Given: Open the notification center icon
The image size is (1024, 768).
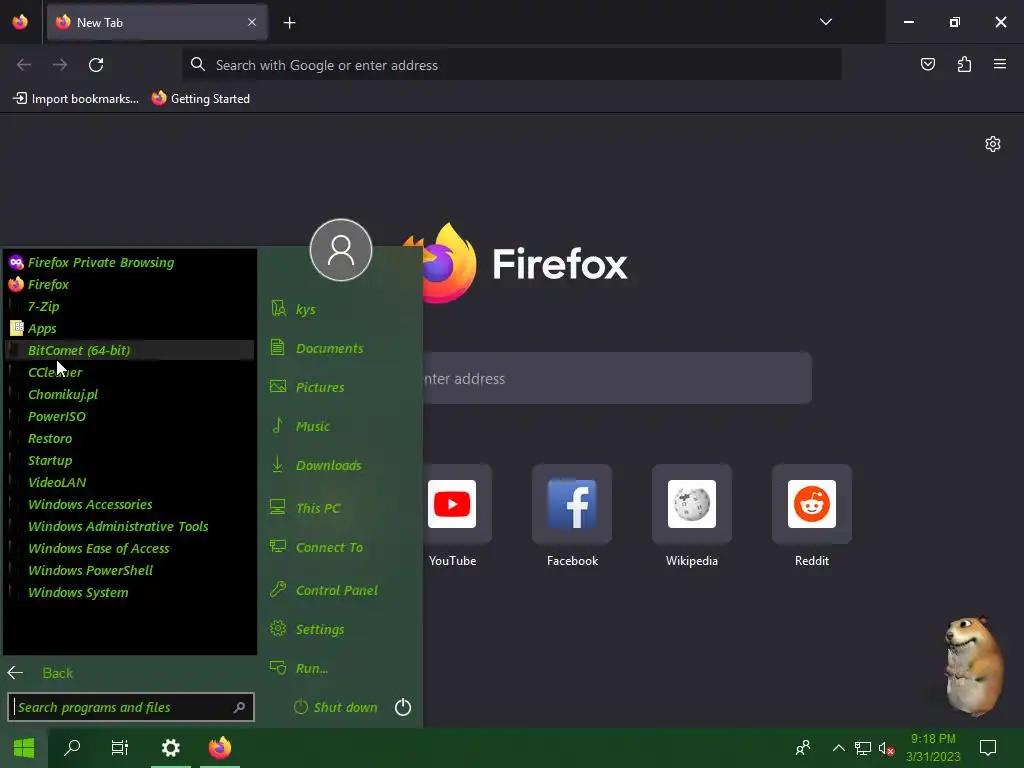Looking at the screenshot, I should pos(988,748).
